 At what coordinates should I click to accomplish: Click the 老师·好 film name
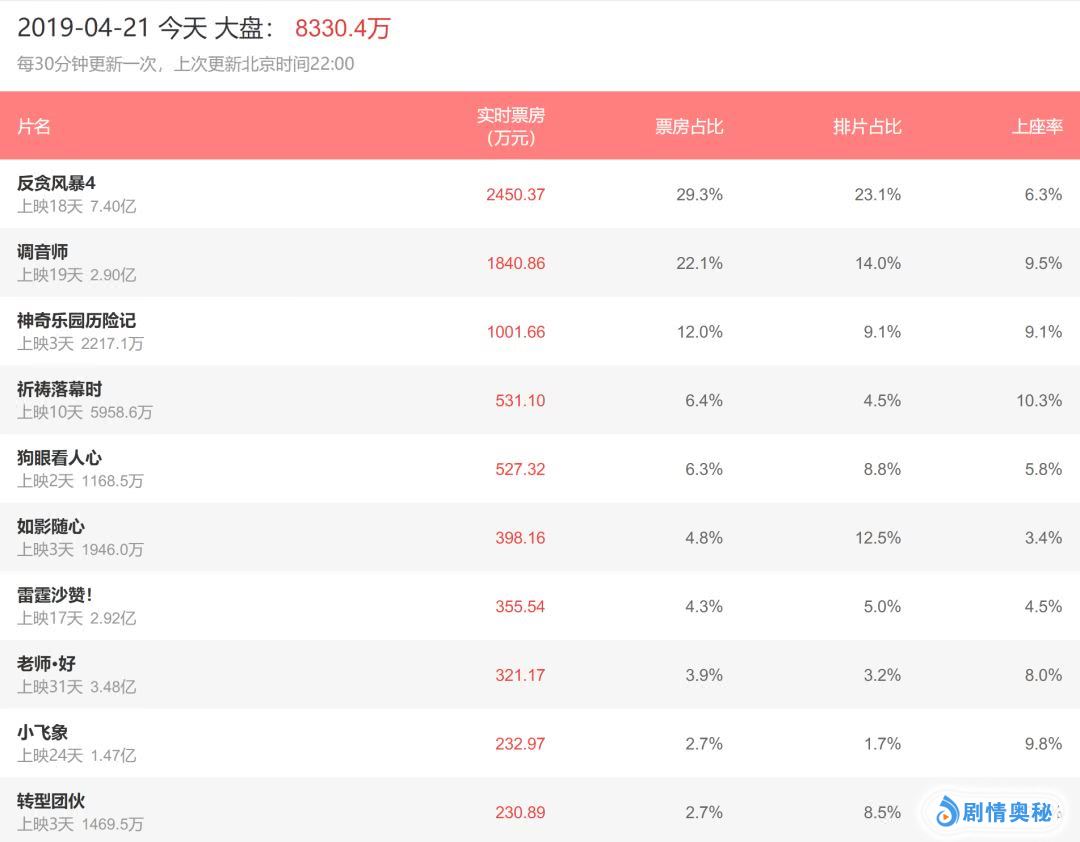[47, 664]
